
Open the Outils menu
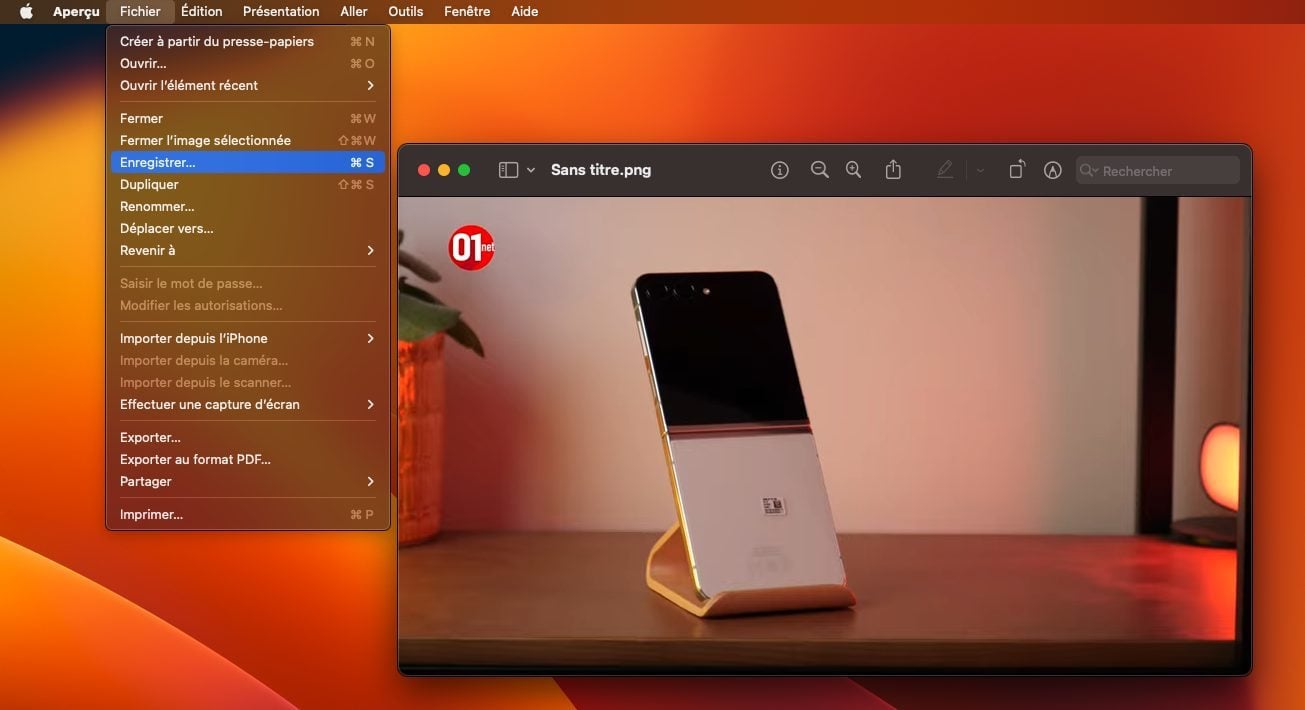(x=406, y=12)
